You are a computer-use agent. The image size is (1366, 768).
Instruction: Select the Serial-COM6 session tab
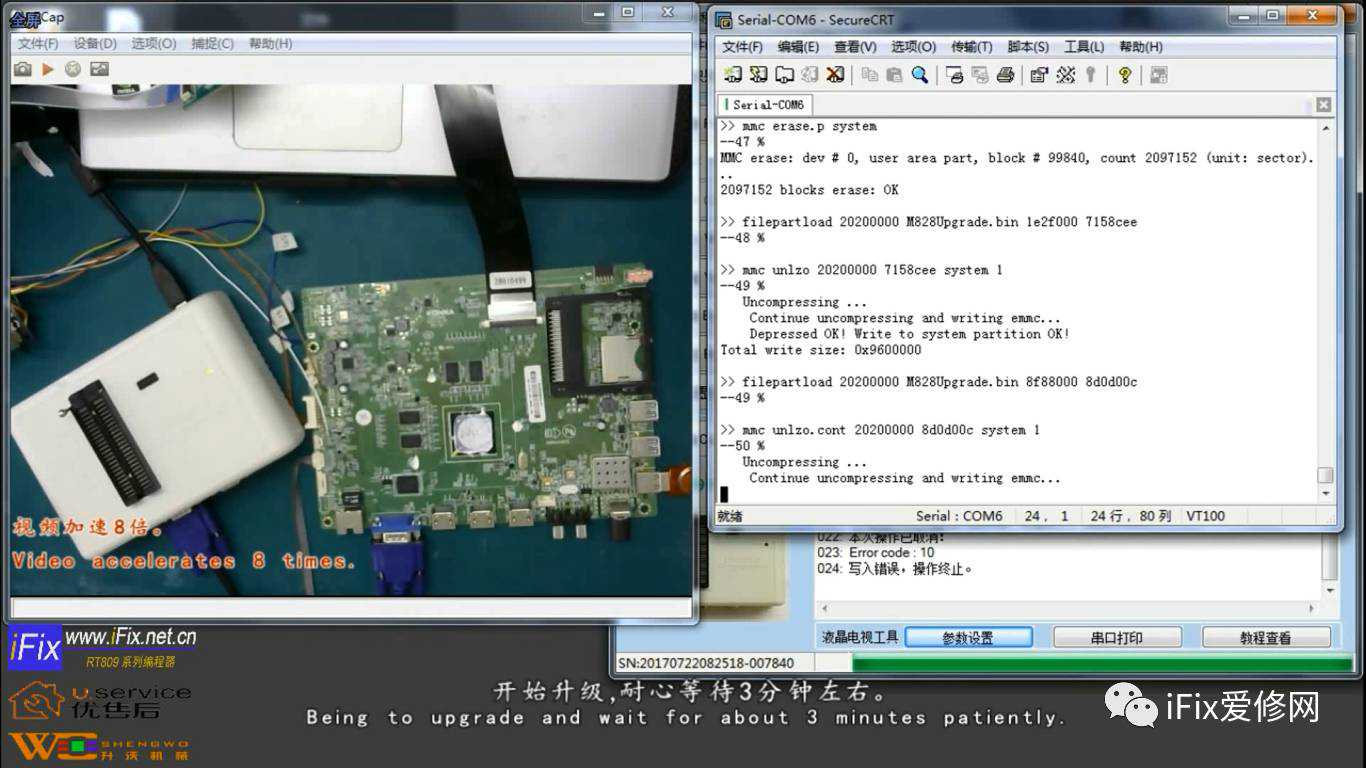(767, 105)
